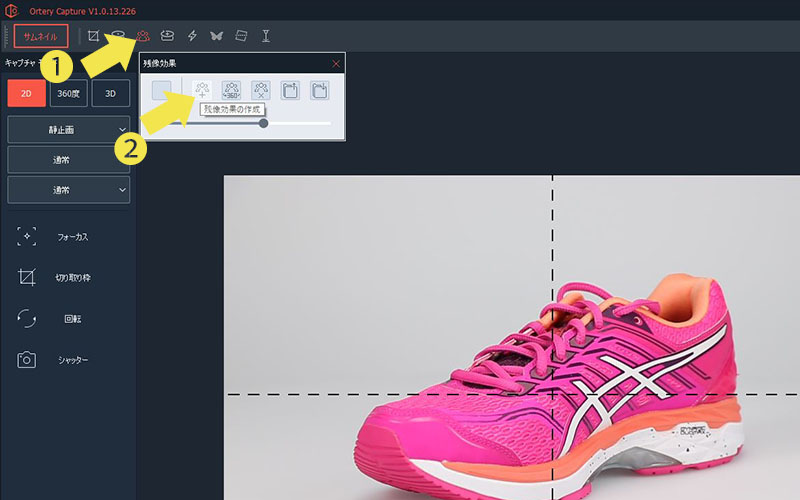Click the delete afterimage icon with X

(x=261, y=91)
